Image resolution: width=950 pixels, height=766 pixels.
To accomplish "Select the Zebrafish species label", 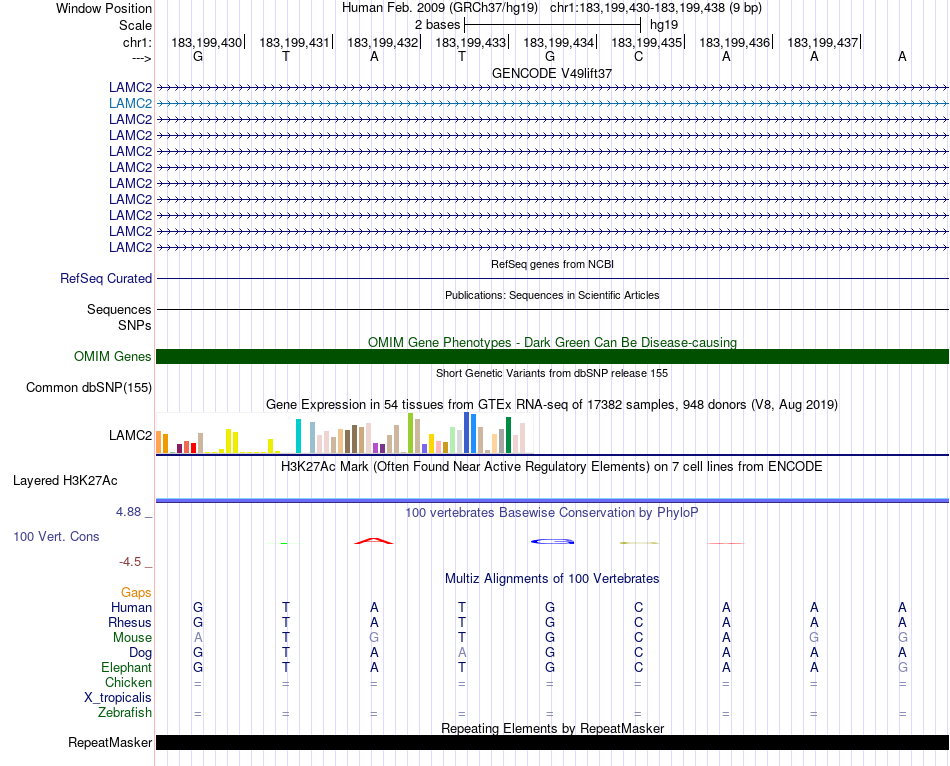I will coord(125,713).
